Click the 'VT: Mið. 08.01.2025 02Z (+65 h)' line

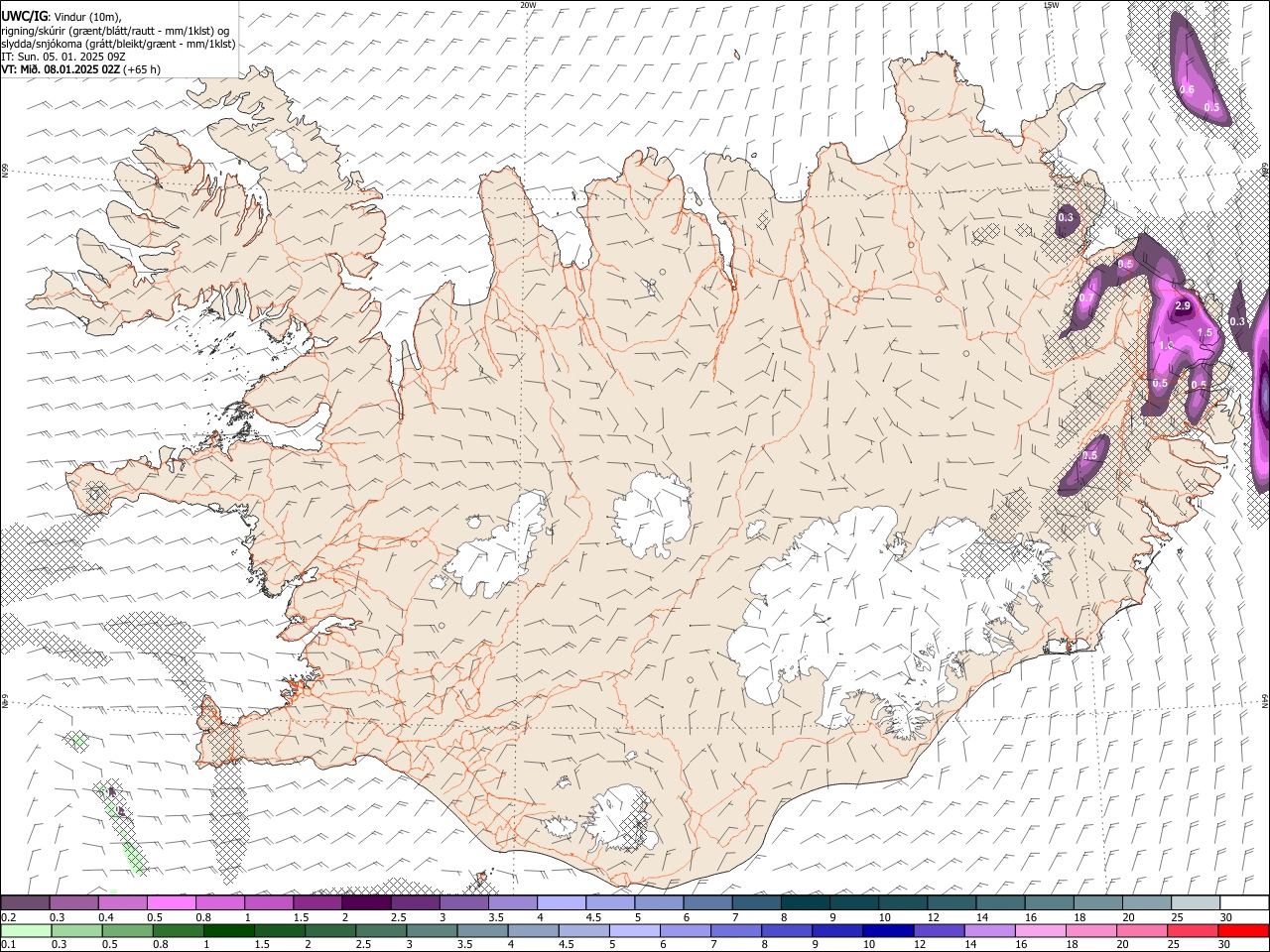[x=80, y=69]
